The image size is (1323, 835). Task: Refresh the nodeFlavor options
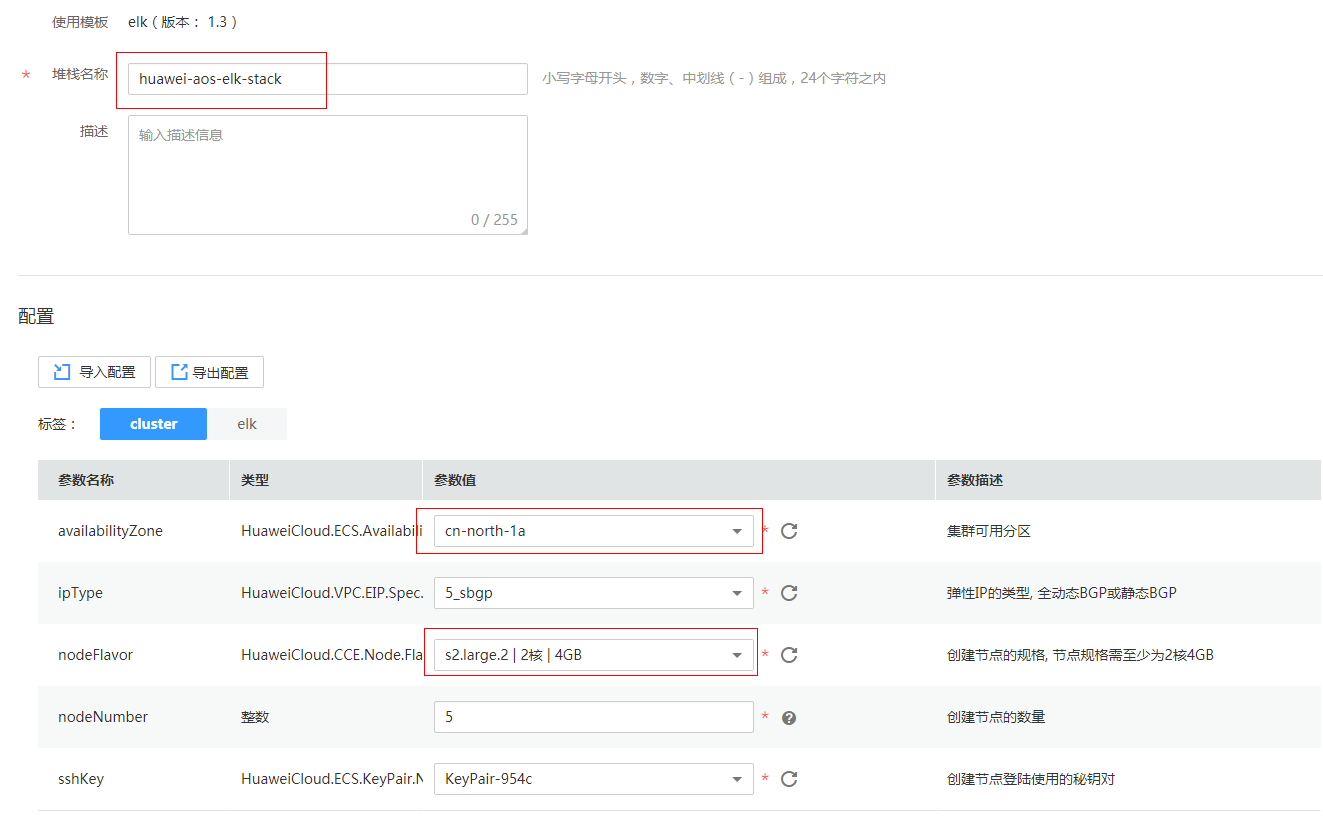[x=789, y=655]
